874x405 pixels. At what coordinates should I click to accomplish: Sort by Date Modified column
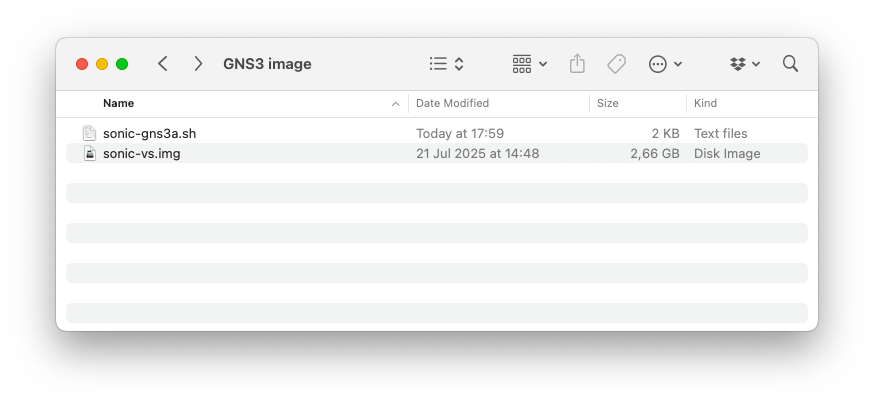click(x=452, y=103)
